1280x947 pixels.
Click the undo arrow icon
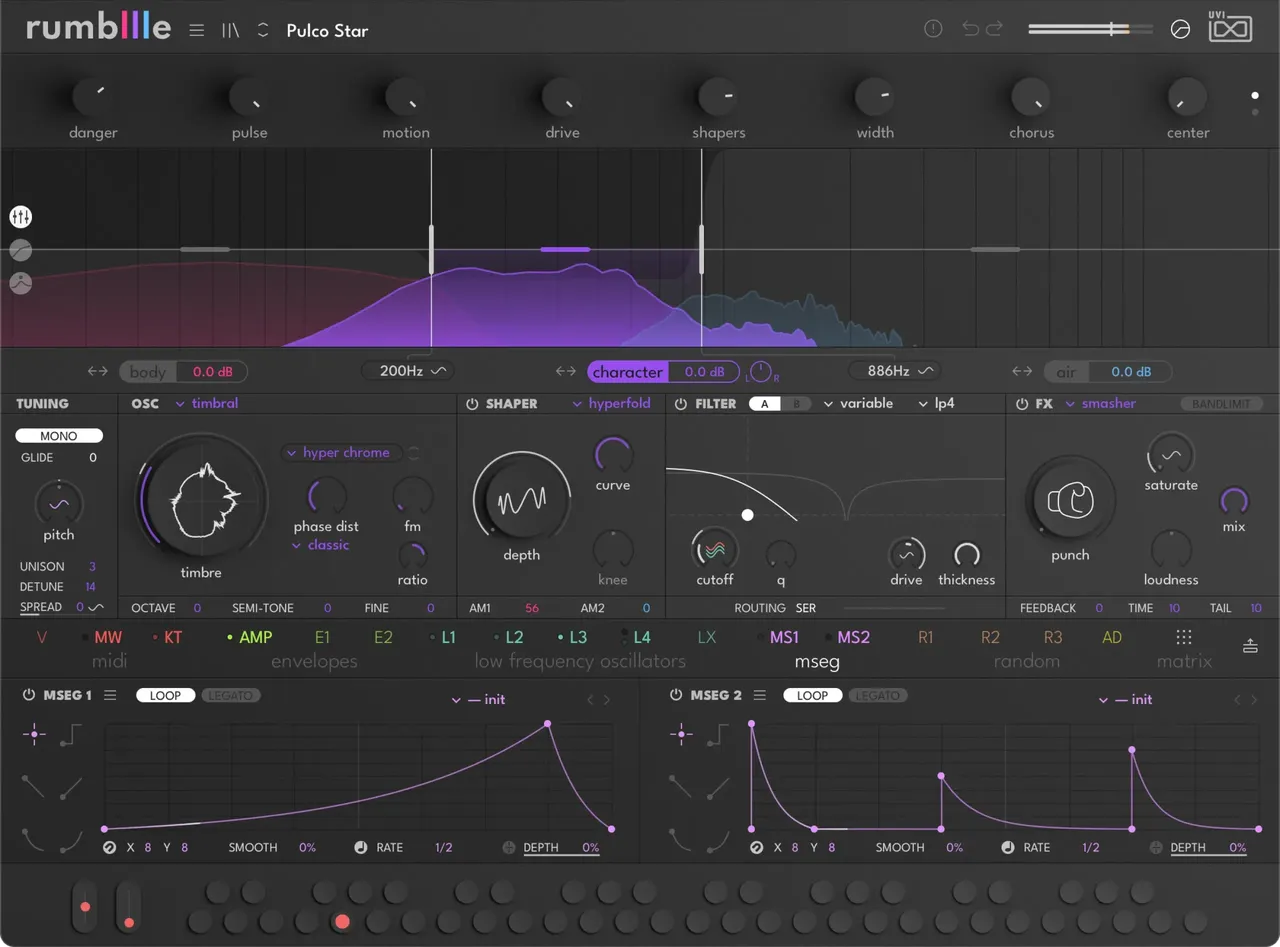(x=970, y=29)
